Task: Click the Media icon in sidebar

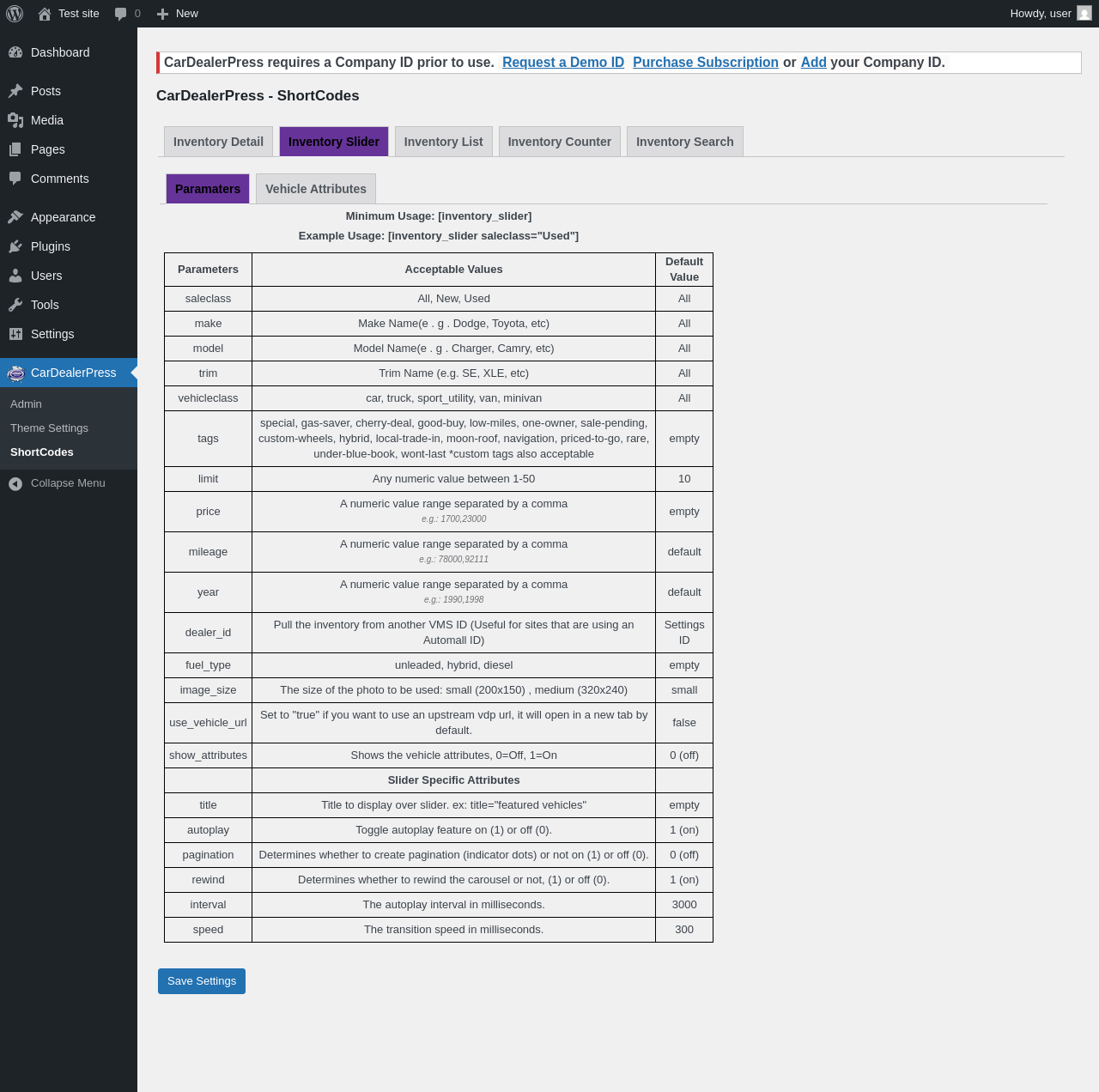Action: 15,120
